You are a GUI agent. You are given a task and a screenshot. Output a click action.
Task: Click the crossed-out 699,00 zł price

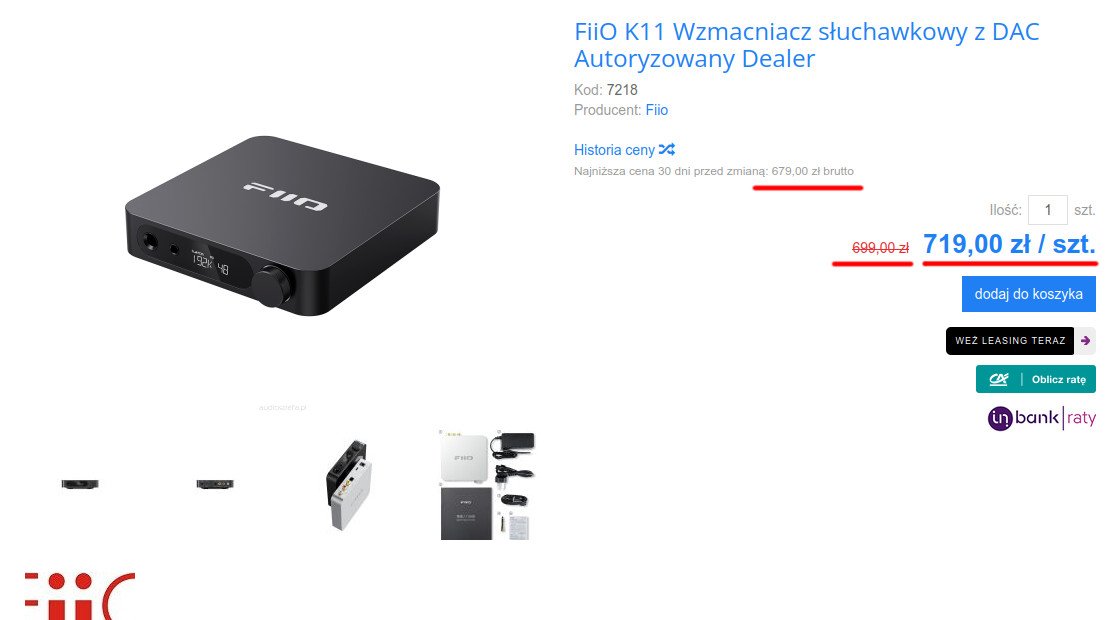880,248
